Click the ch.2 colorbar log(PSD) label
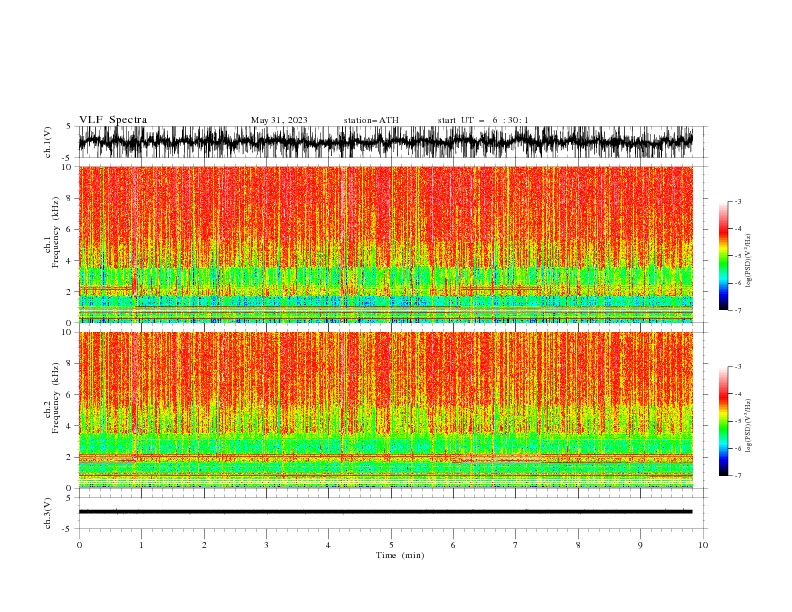792x612 pixels. click(x=748, y=426)
